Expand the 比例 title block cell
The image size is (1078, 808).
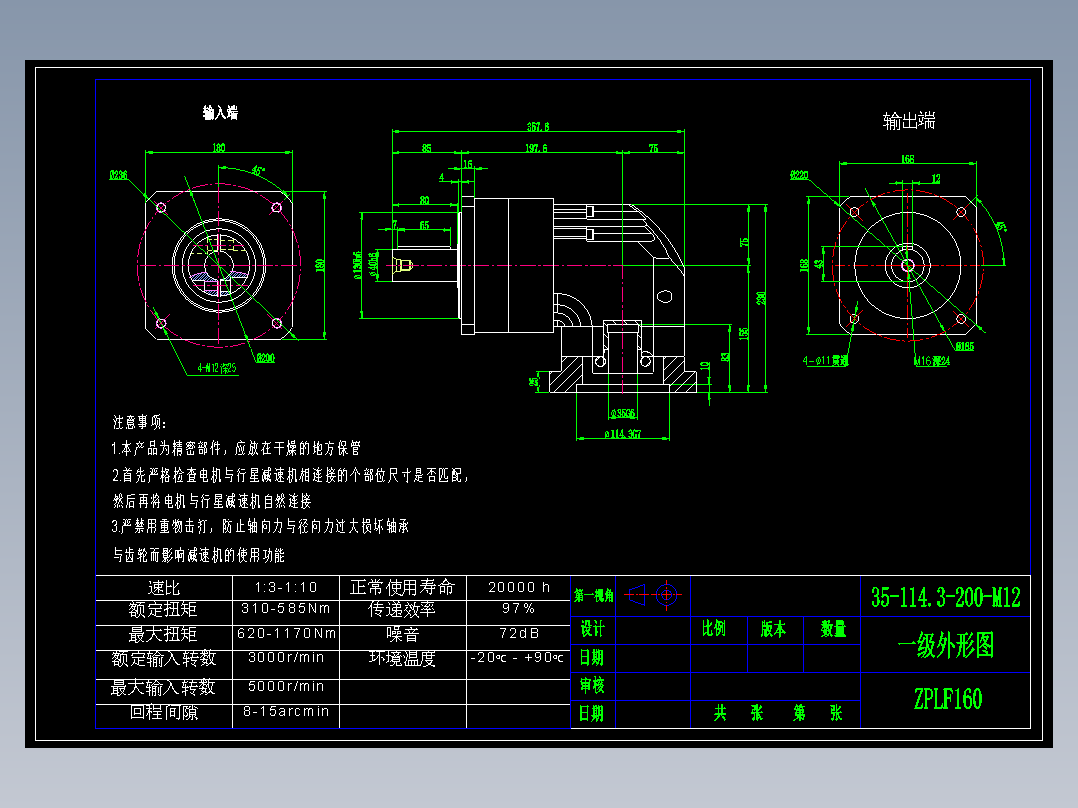tap(716, 630)
